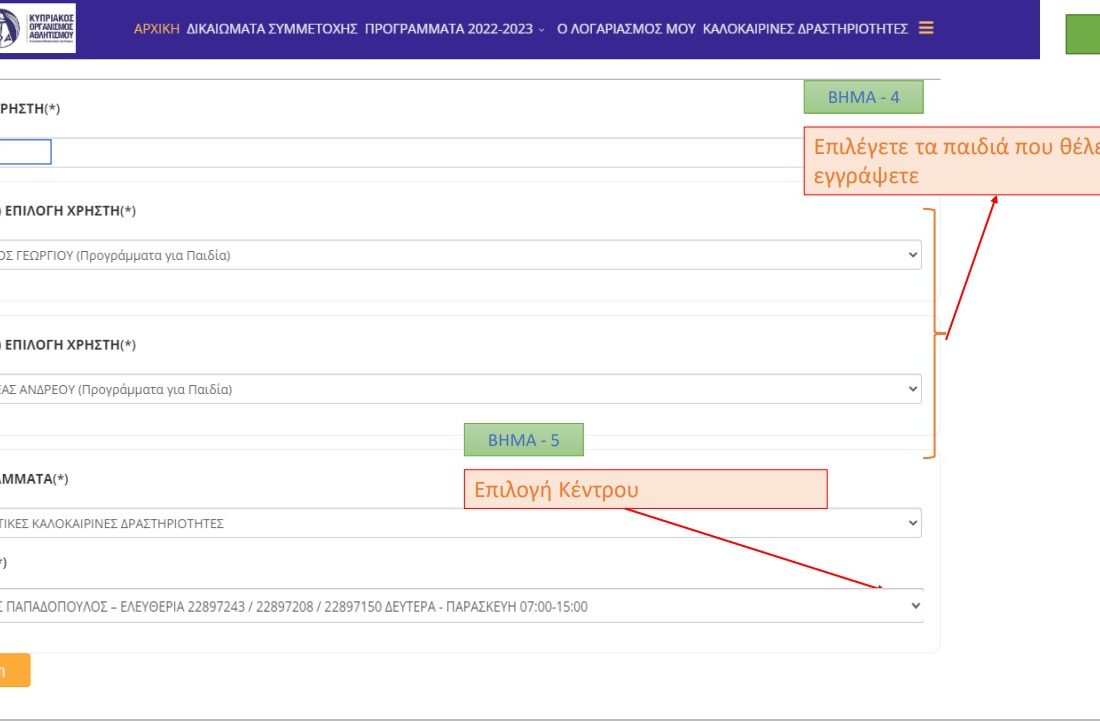Click the green button at top right
The width and height of the screenshot is (1100, 721).
pyautogui.click(x=1082, y=34)
